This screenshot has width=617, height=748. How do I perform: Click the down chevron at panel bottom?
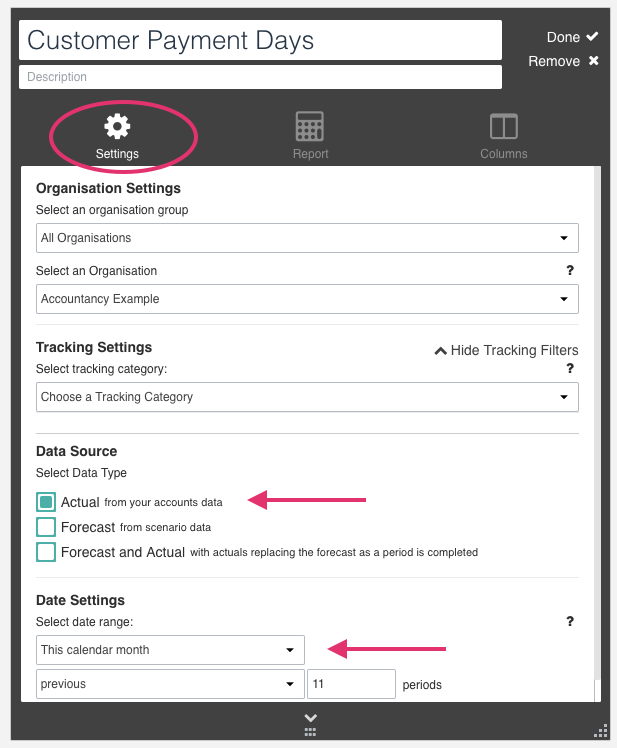pyautogui.click(x=311, y=717)
